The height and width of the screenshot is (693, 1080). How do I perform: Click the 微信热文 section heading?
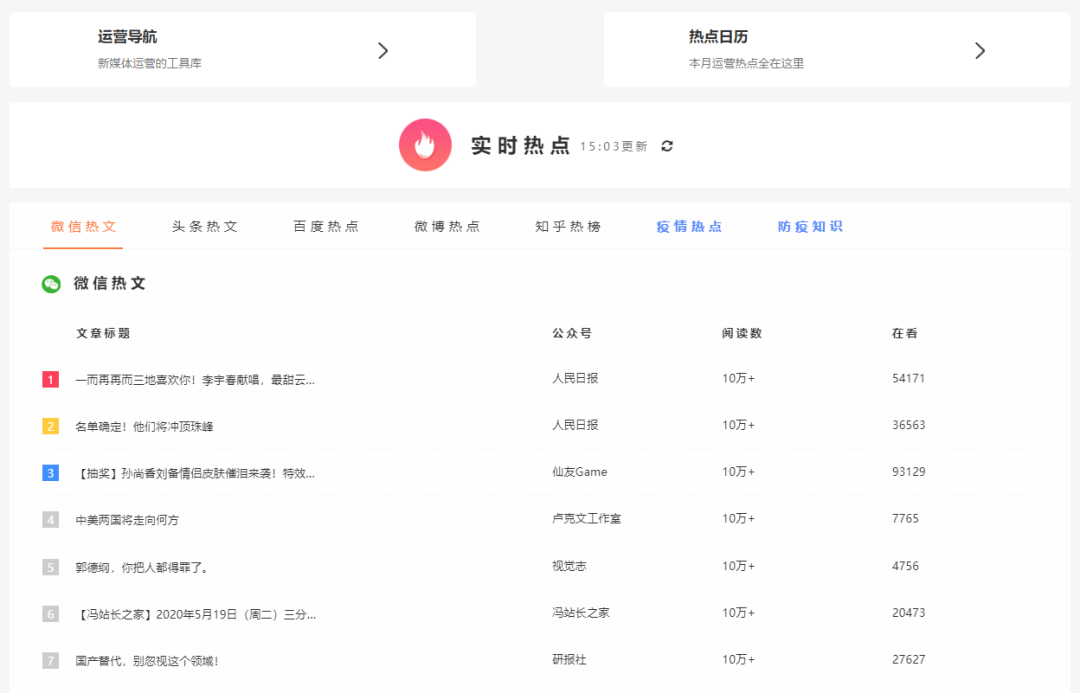tap(110, 283)
